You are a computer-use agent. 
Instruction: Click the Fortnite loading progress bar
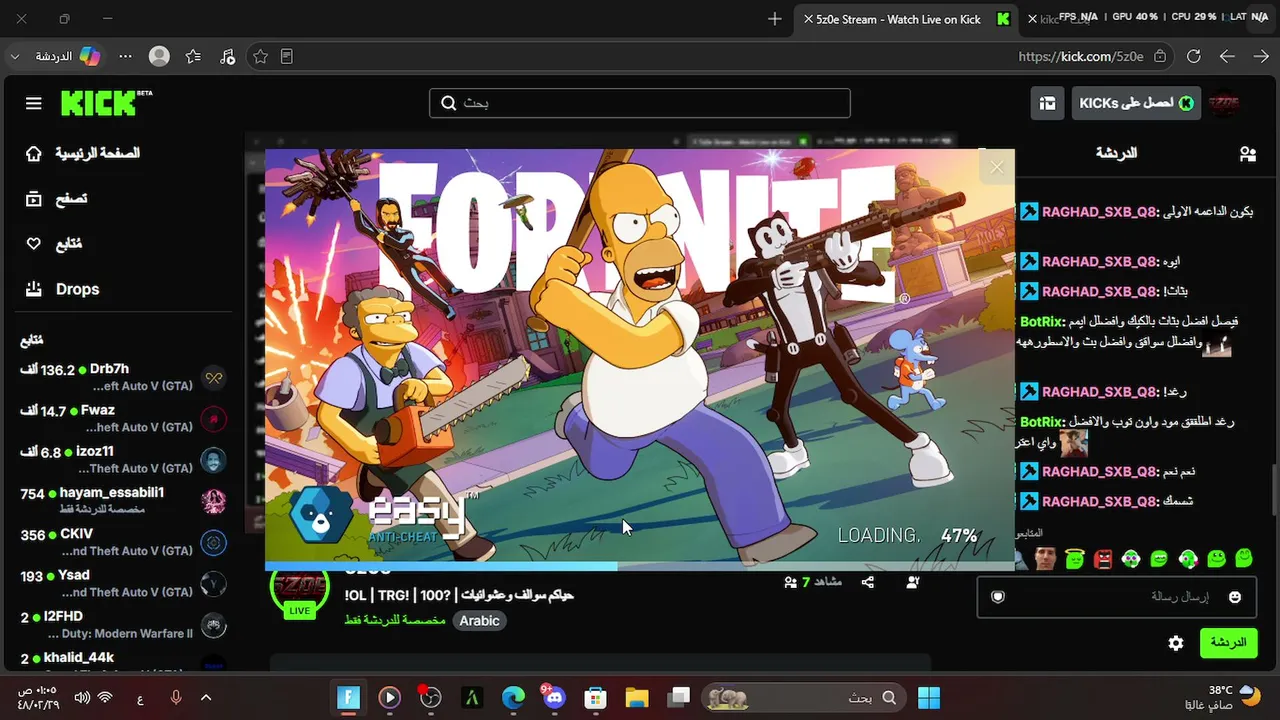640,566
